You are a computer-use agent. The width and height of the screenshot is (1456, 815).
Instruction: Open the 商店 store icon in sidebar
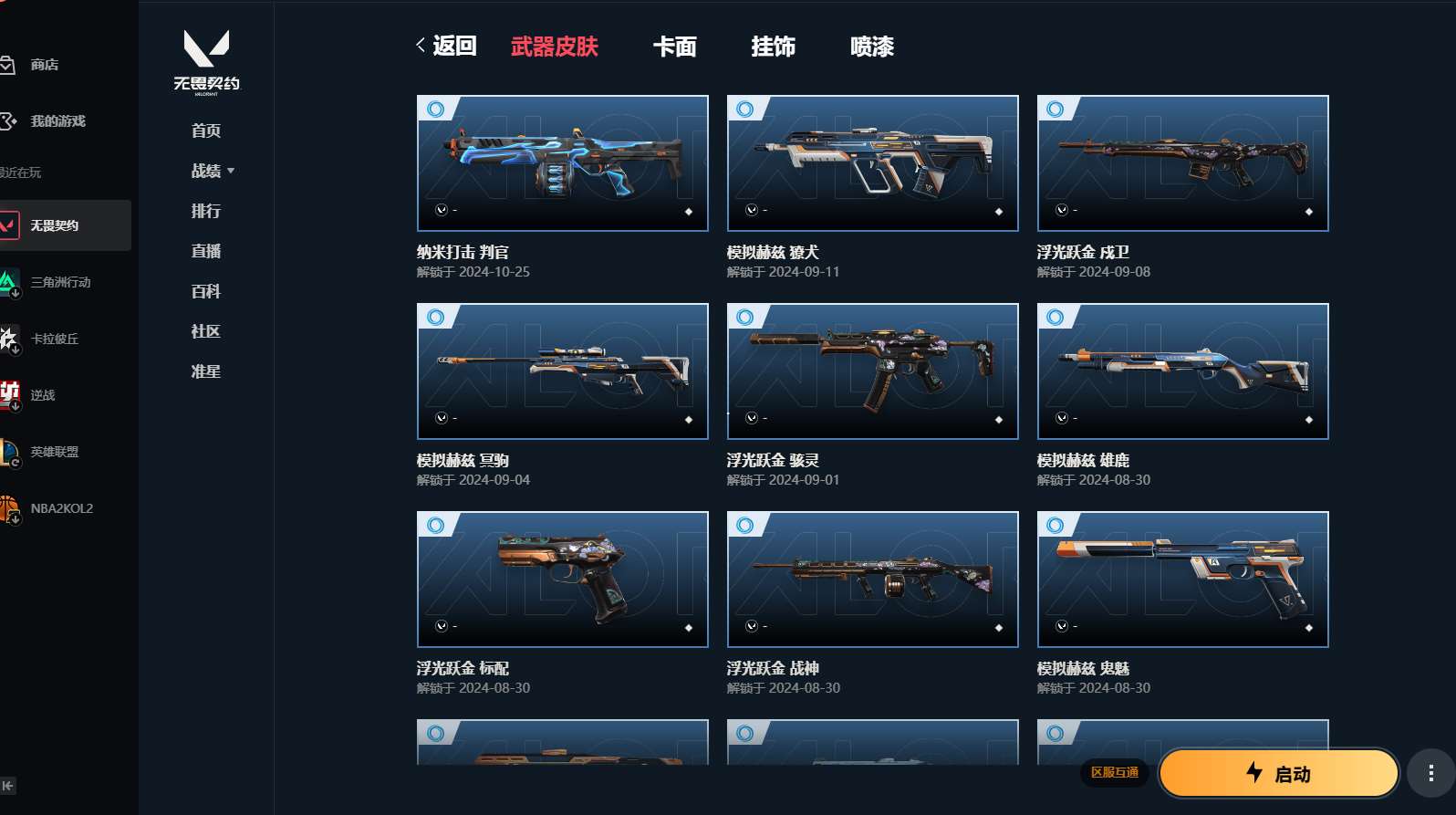7,65
